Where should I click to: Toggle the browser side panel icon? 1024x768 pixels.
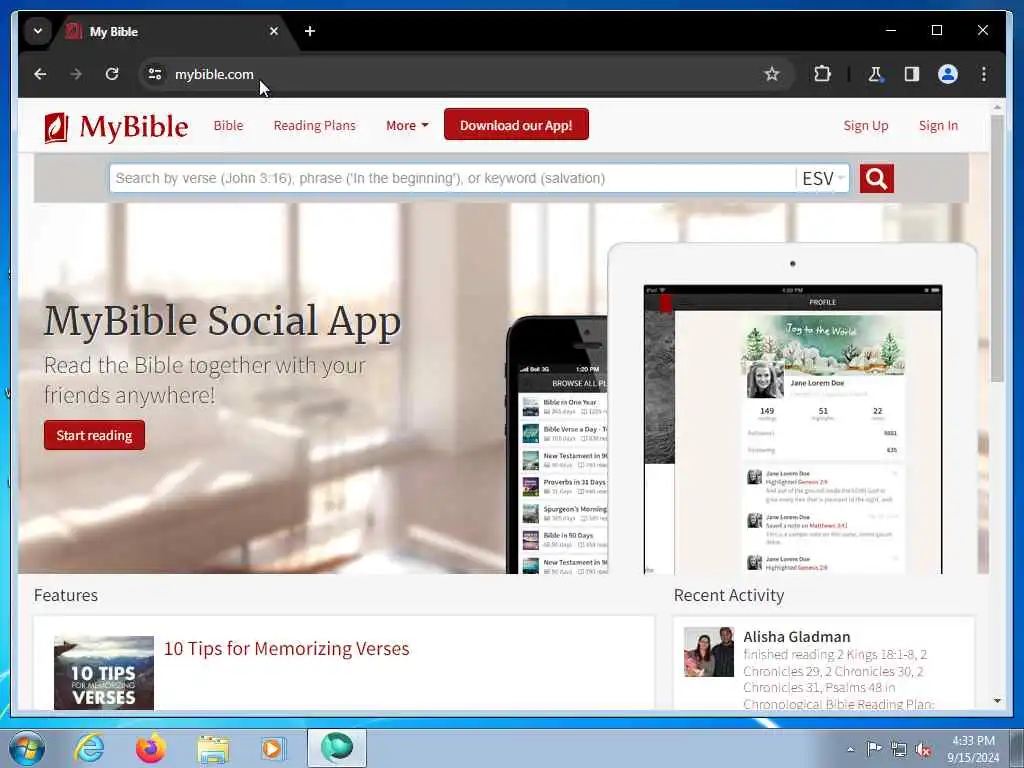tap(912, 74)
